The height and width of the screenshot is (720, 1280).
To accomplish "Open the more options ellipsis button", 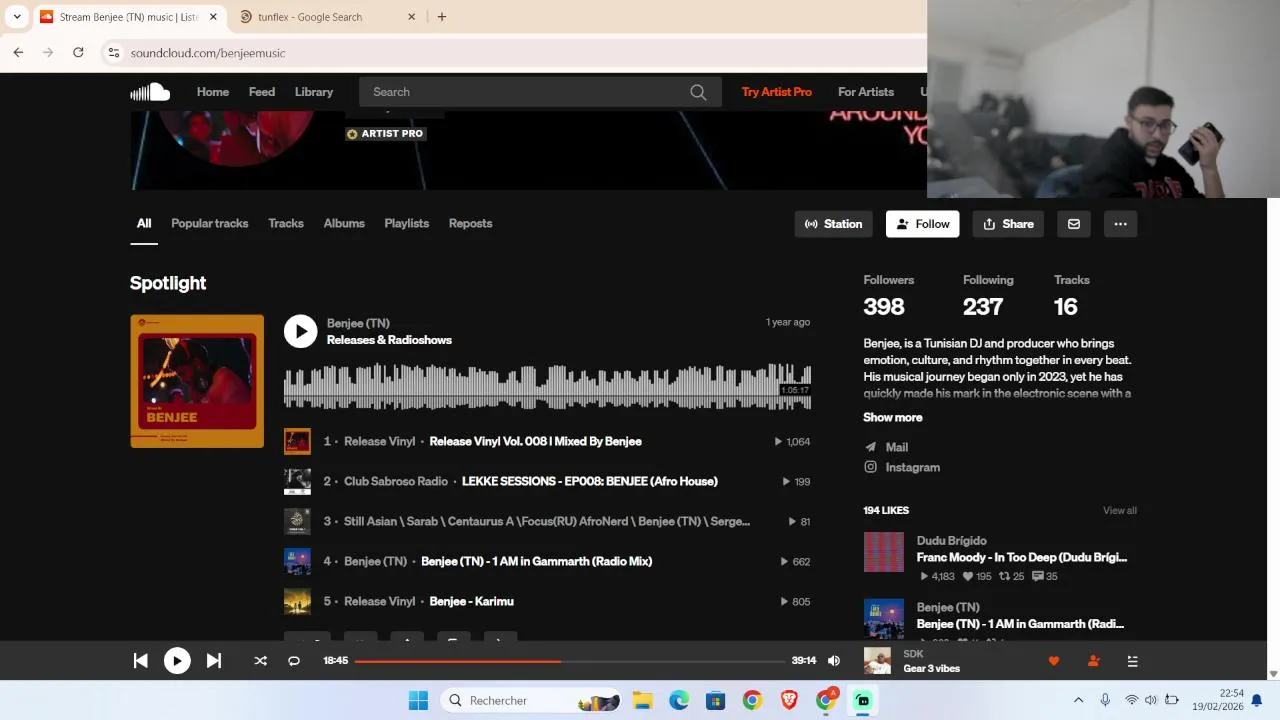I will (x=1121, y=224).
